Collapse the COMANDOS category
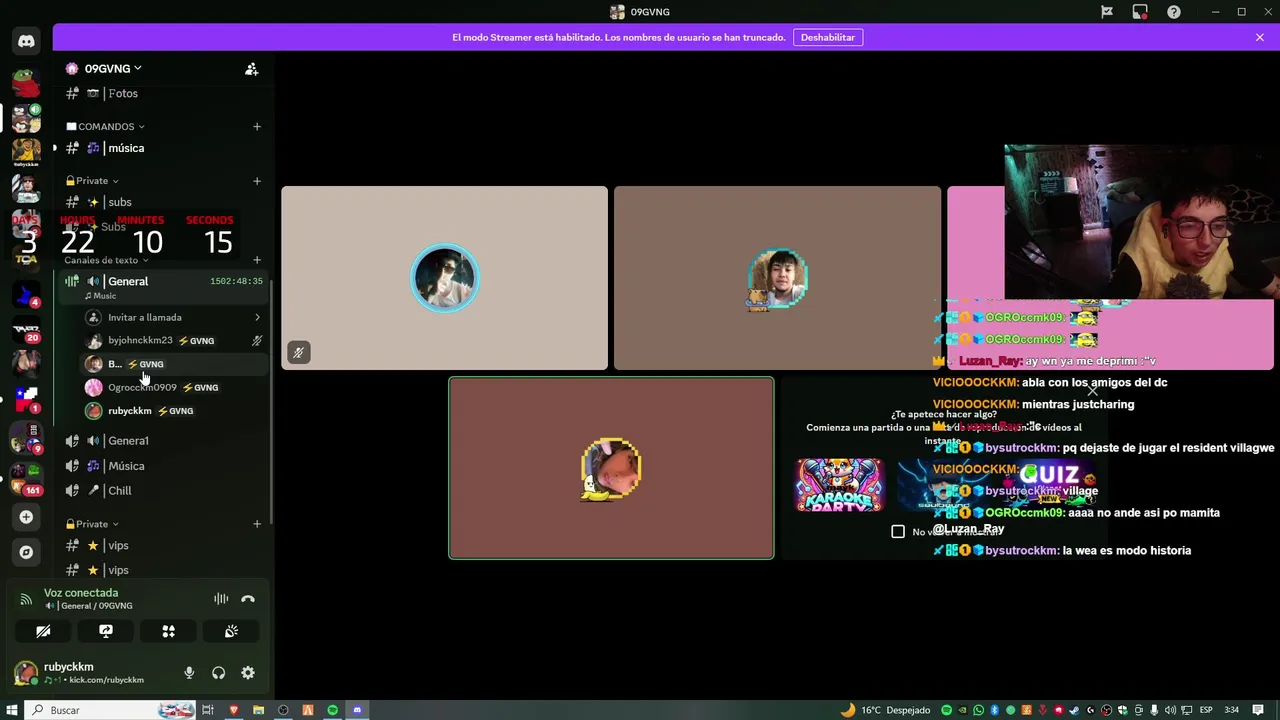1280x720 pixels. click(x=105, y=127)
